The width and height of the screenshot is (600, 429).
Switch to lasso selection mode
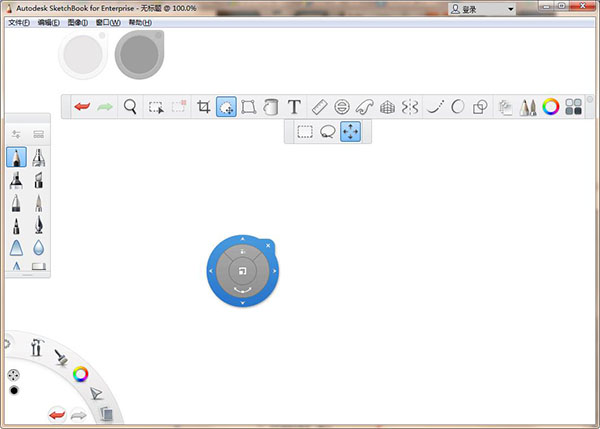(x=327, y=132)
